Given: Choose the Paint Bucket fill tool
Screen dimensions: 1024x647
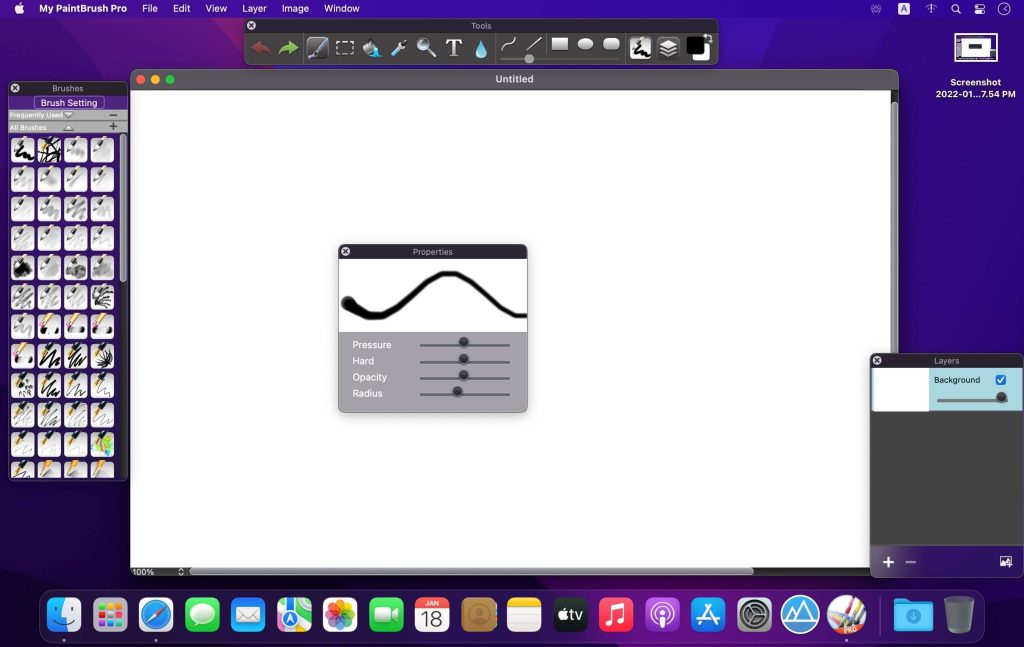Looking at the screenshot, I should pyautogui.click(x=371, y=47).
